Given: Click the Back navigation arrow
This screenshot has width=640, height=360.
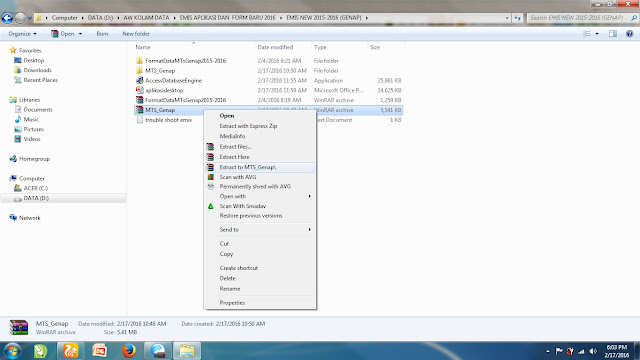Looking at the screenshot, I should [7, 18].
